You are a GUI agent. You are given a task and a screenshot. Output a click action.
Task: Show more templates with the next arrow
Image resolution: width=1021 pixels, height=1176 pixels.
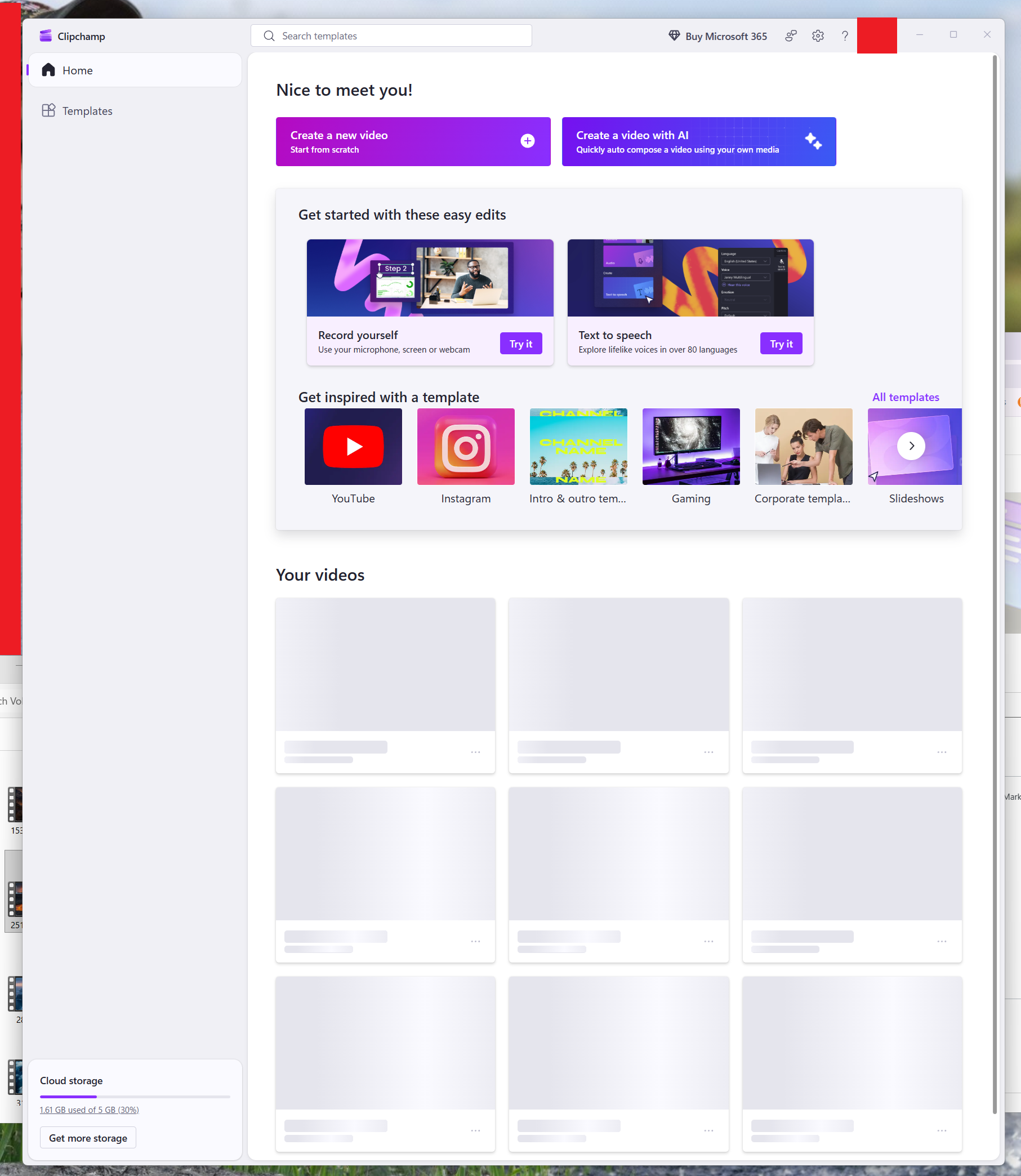pyautogui.click(x=911, y=446)
